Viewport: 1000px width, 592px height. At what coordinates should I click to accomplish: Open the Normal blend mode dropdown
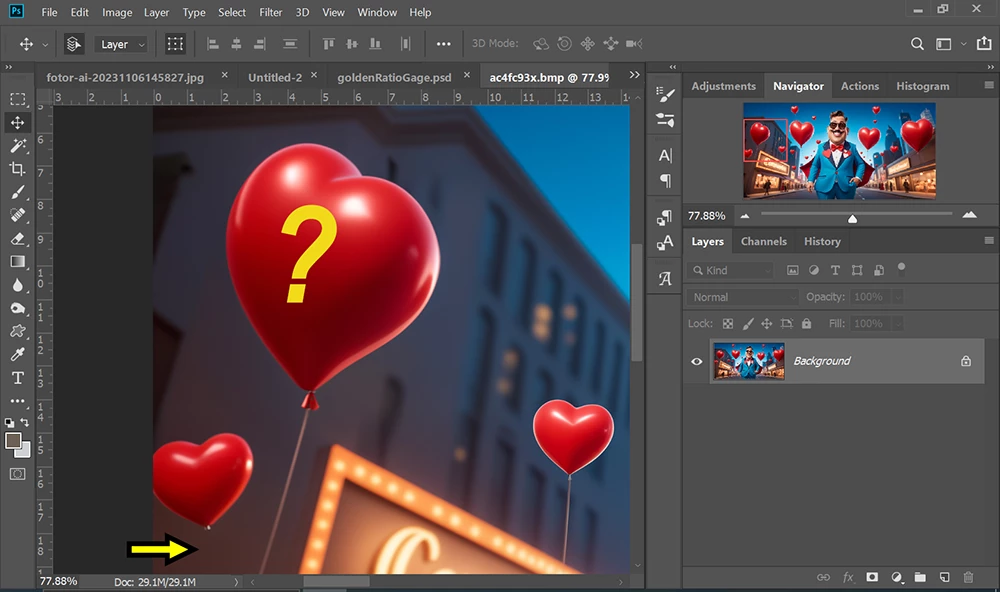pyautogui.click(x=742, y=297)
